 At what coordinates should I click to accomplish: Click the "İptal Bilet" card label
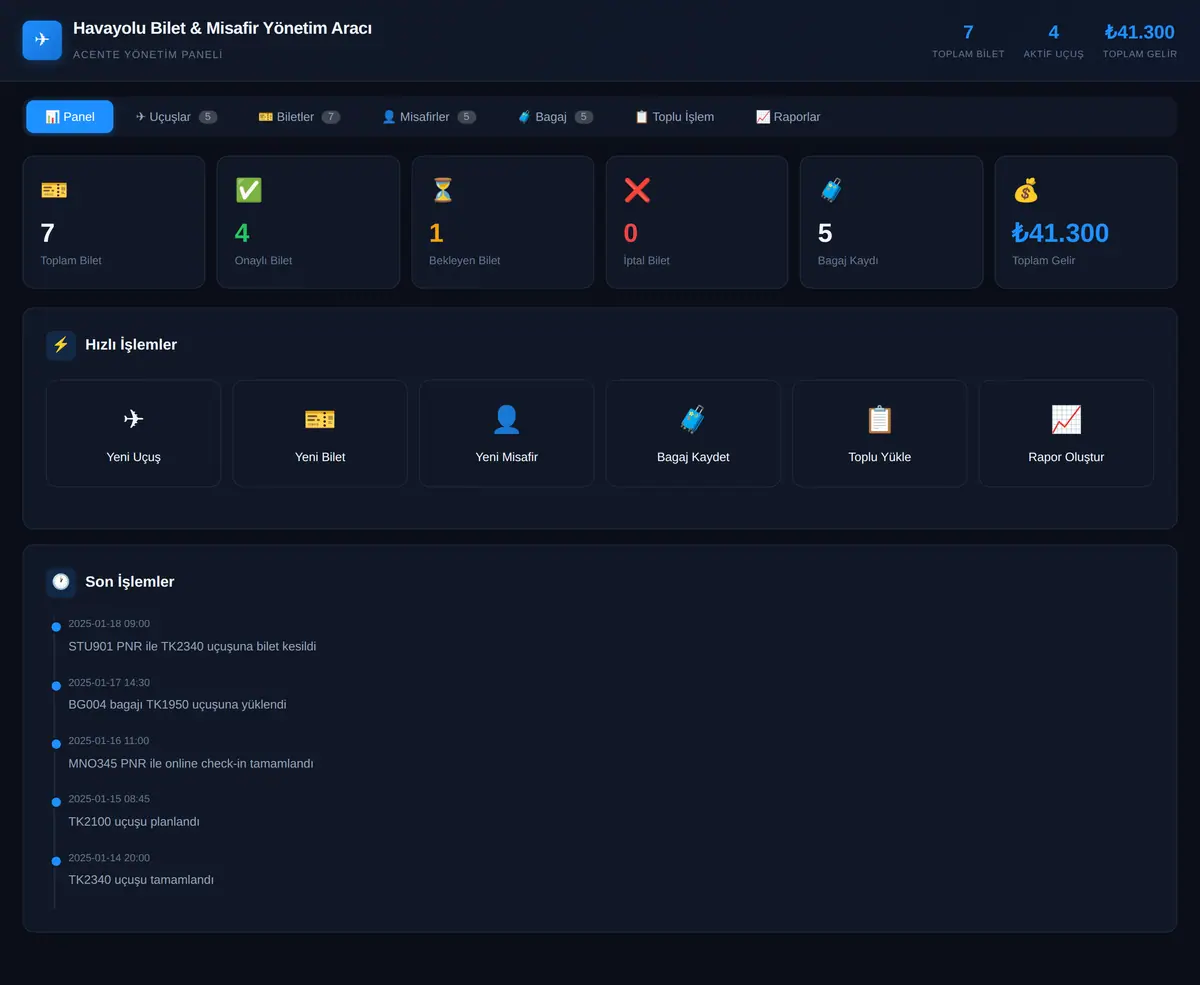point(647,260)
